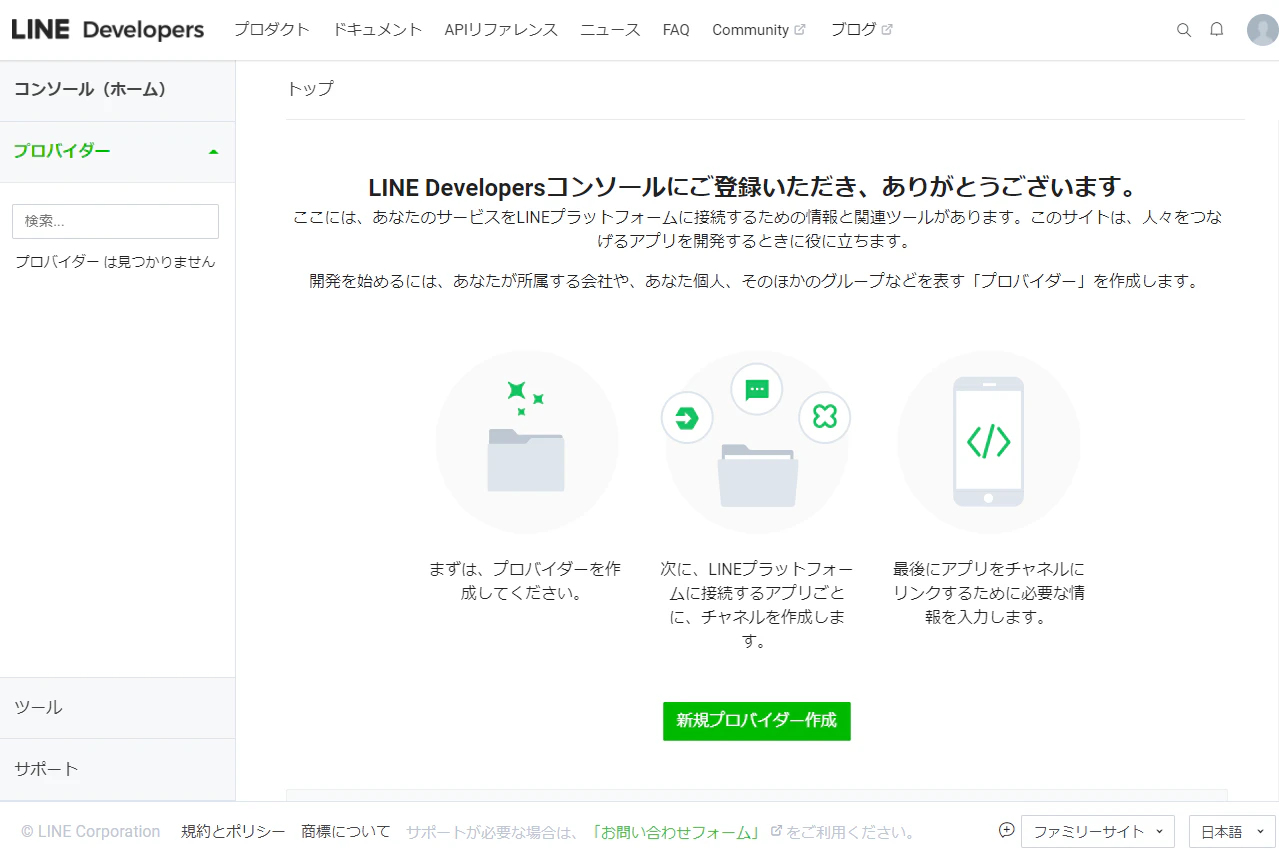Open the user profile avatar
Viewport: 1279px width, 861px height.
(1263, 30)
